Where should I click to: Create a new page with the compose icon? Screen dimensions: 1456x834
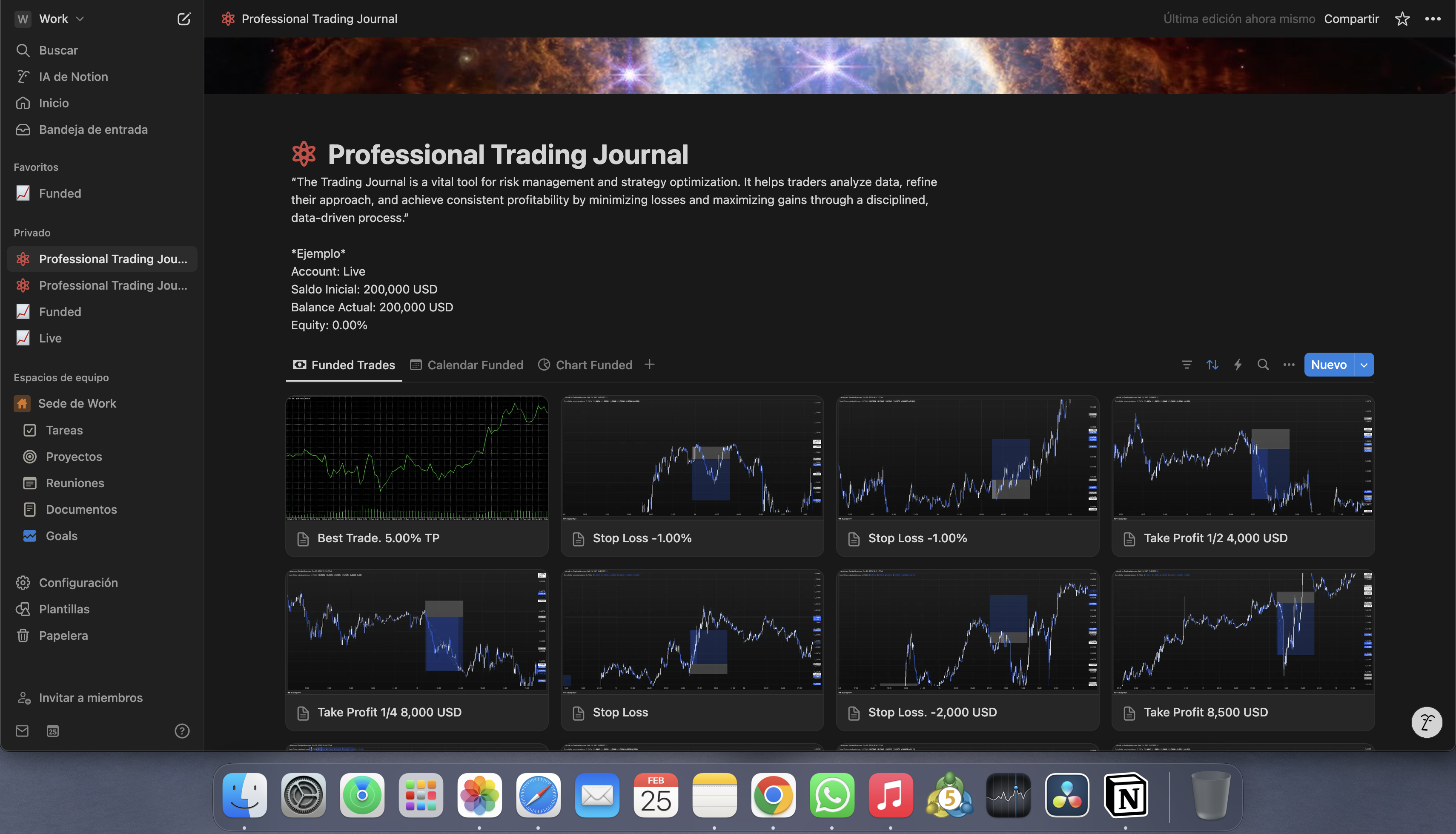pyautogui.click(x=184, y=18)
